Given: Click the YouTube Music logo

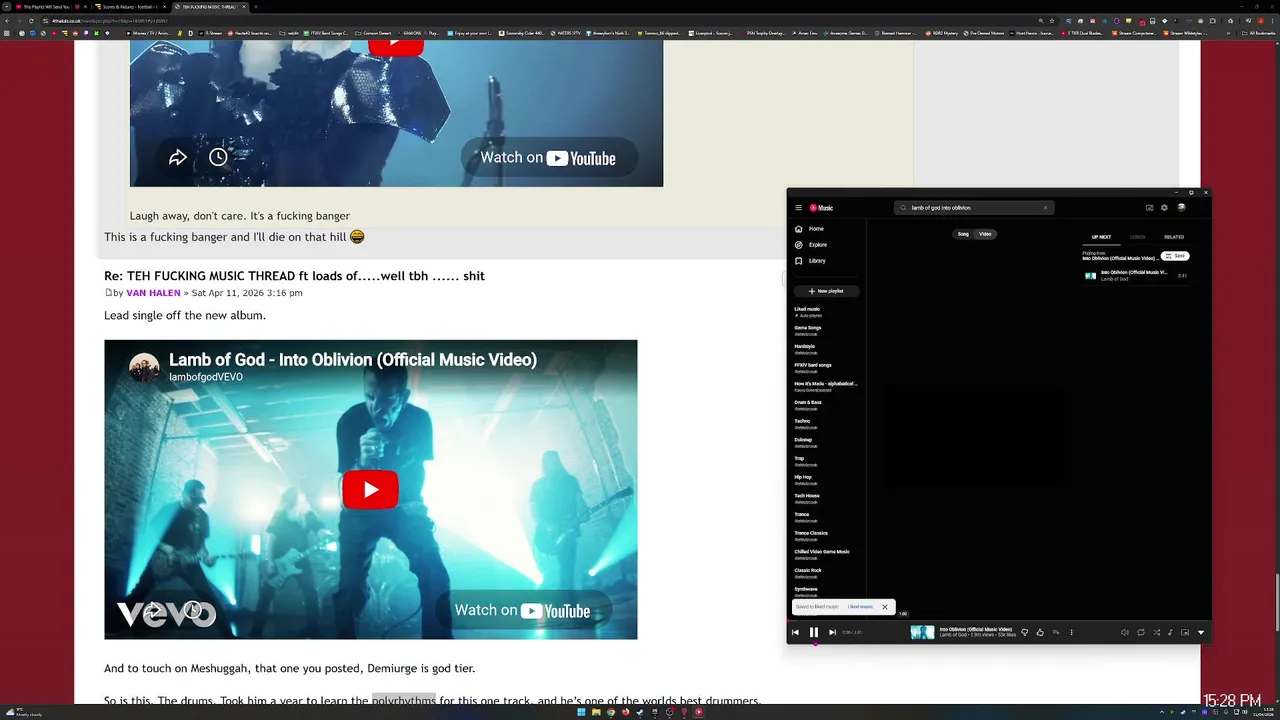Looking at the screenshot, I should click(x=821, y=208).
